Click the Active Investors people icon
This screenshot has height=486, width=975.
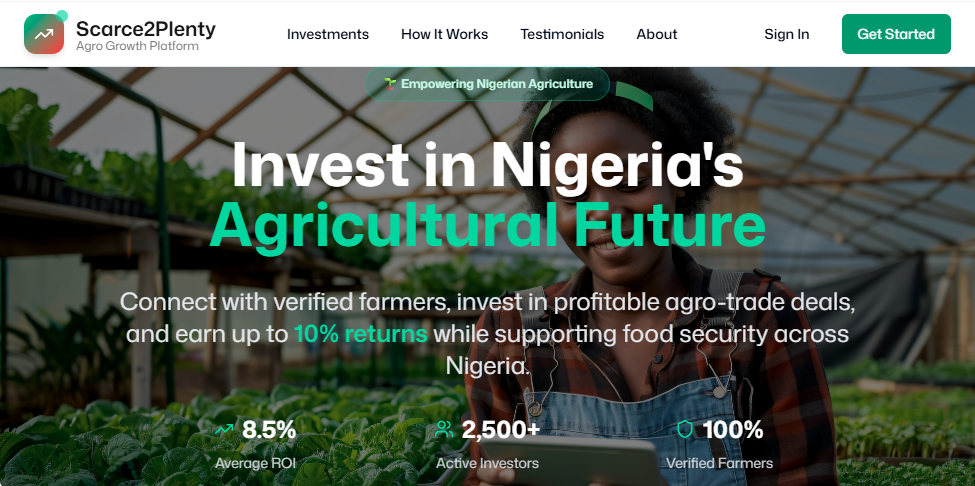tap(444, 430)
